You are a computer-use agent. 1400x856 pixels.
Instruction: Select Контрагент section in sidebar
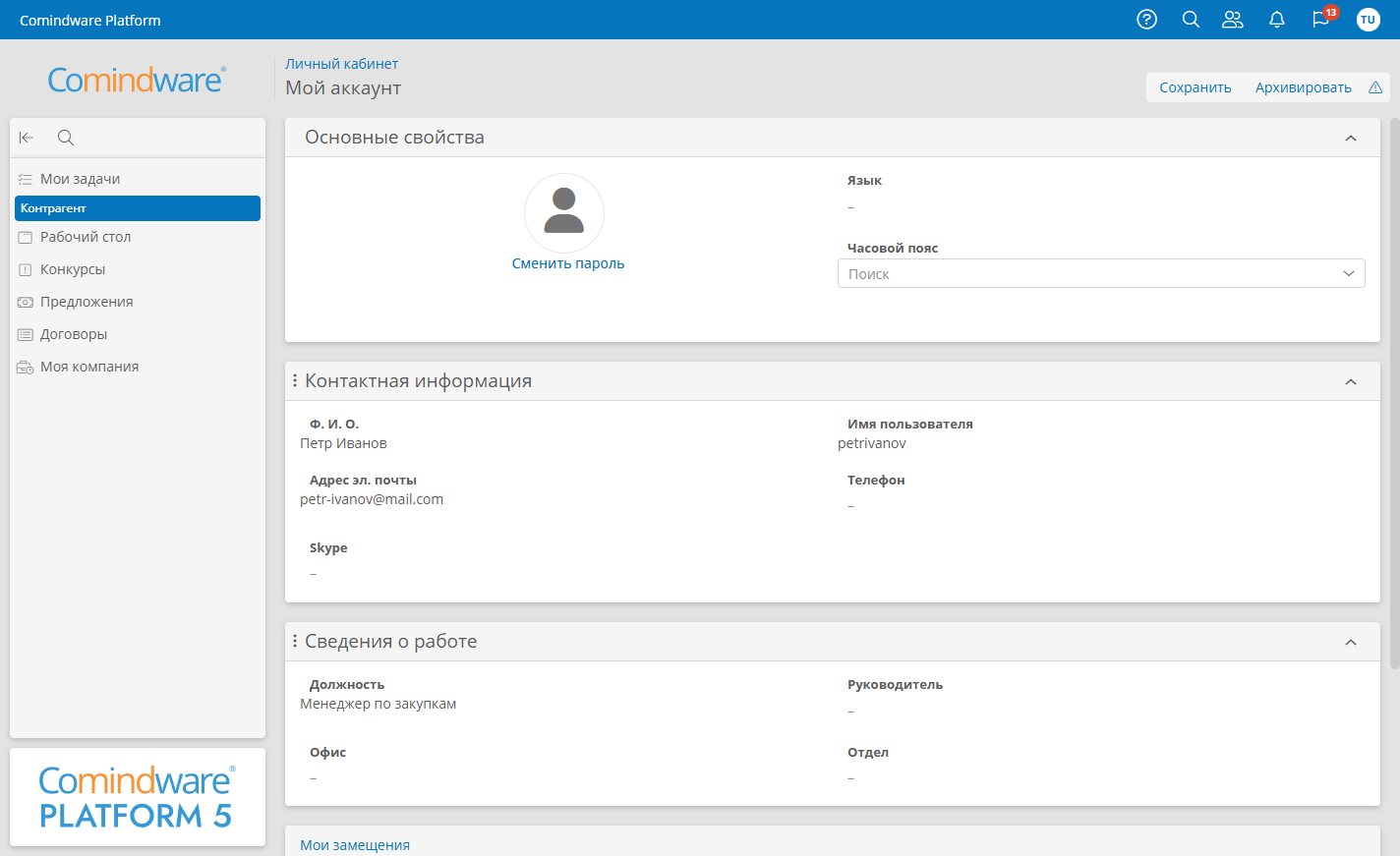138,208
